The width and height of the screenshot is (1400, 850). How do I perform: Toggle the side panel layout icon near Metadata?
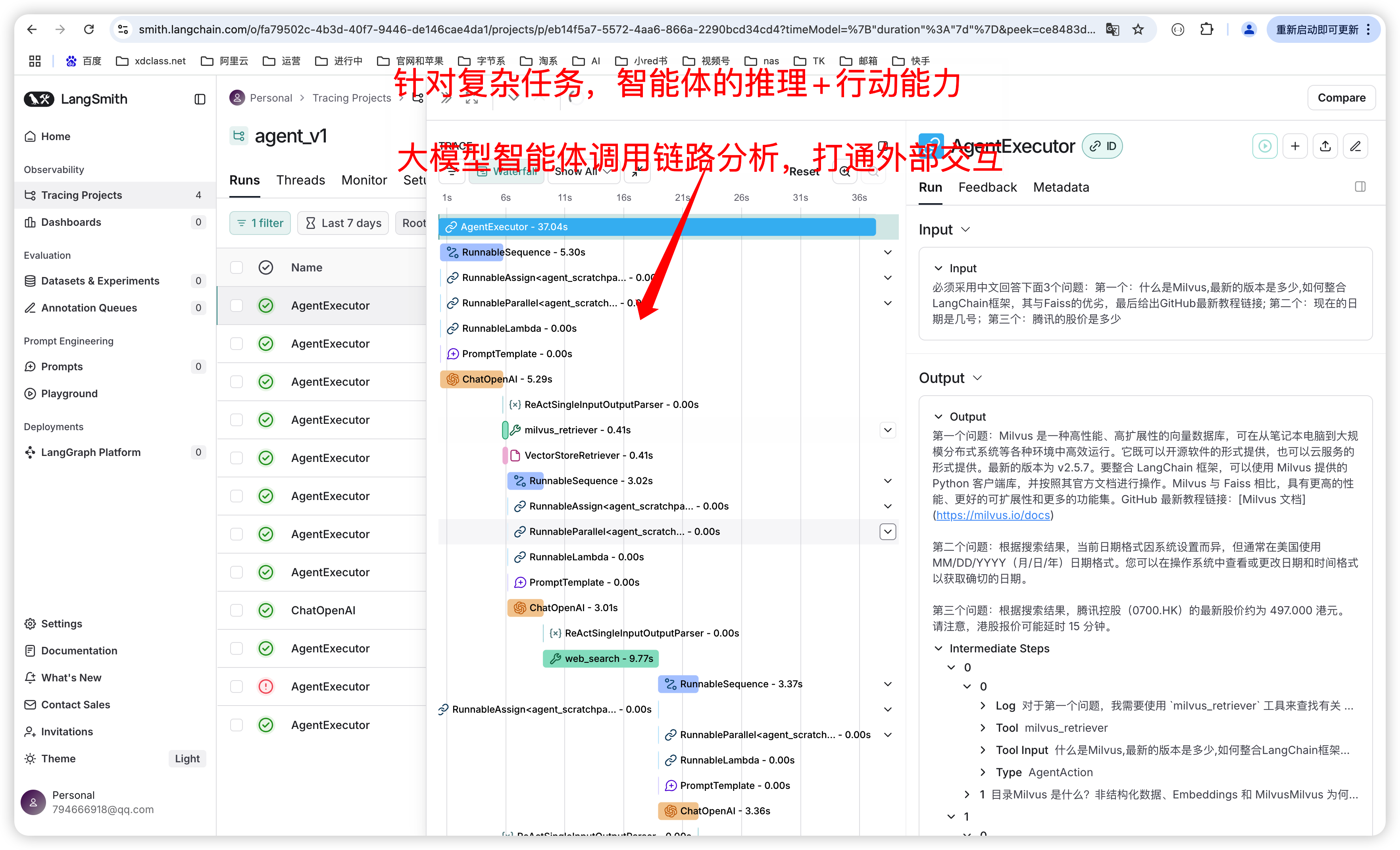click(1360, 187)
